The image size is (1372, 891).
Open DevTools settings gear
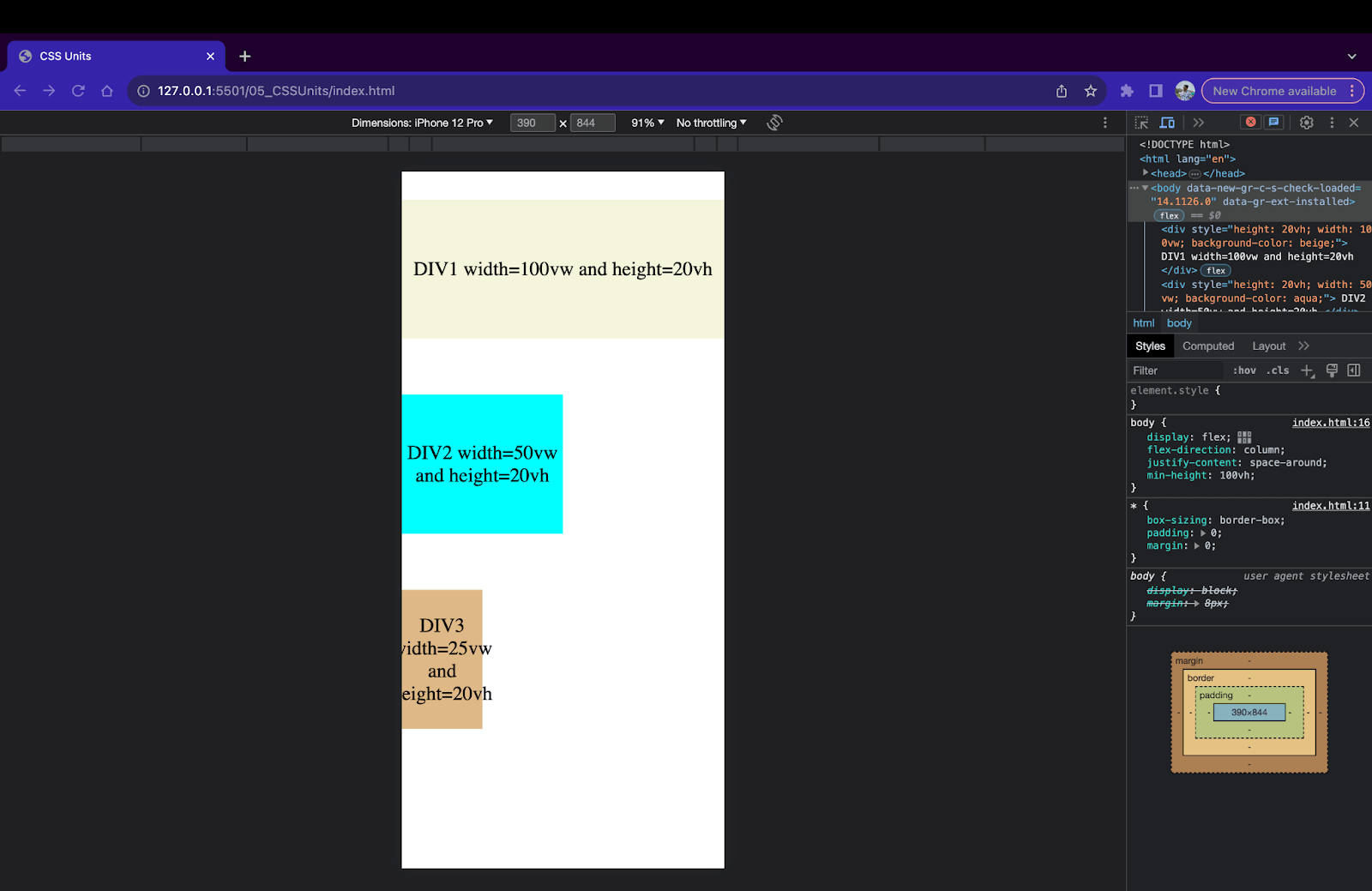pos(1306,123)
